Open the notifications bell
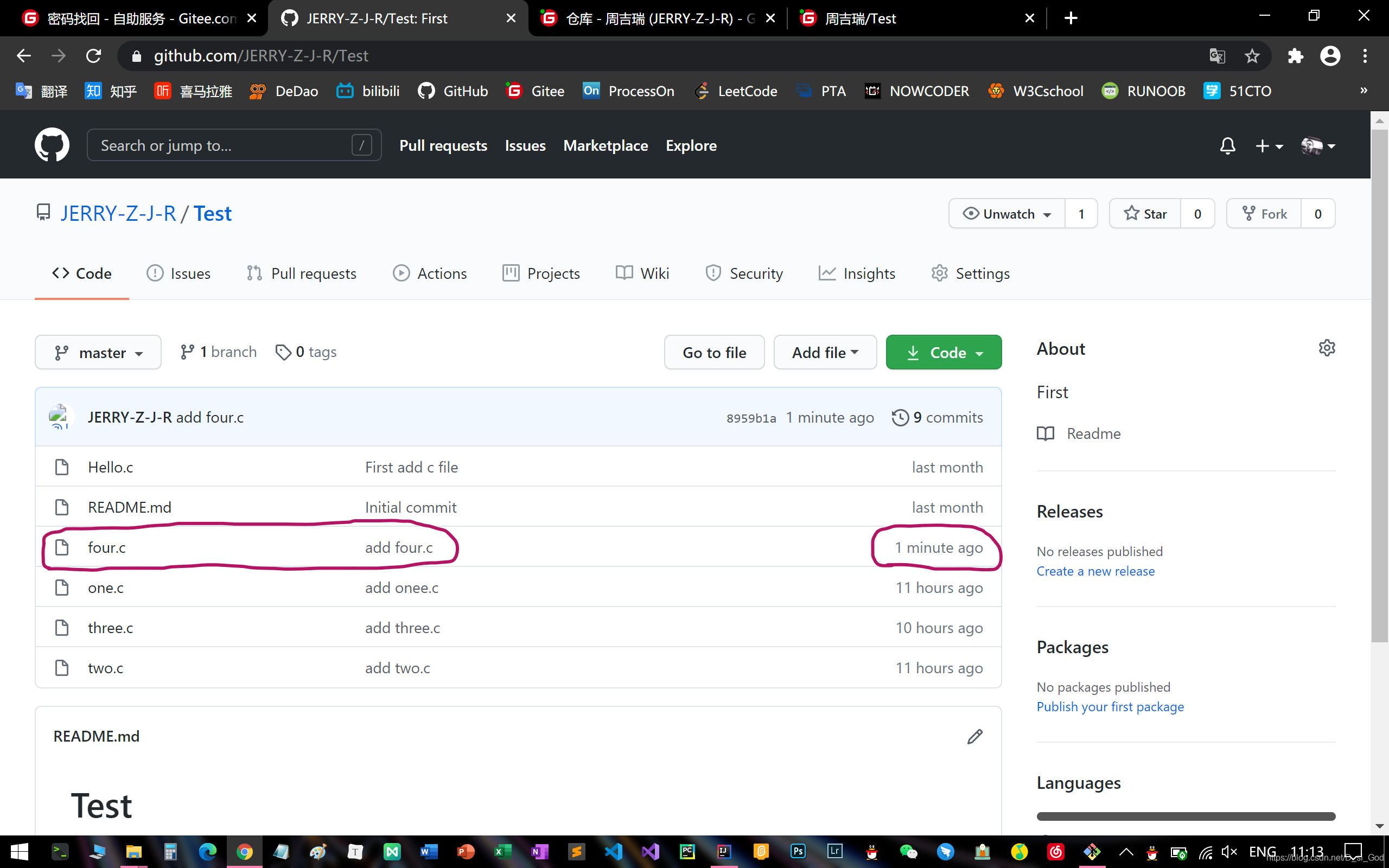This screenshot has height=868, width=1389. (x=1227, y=146)
